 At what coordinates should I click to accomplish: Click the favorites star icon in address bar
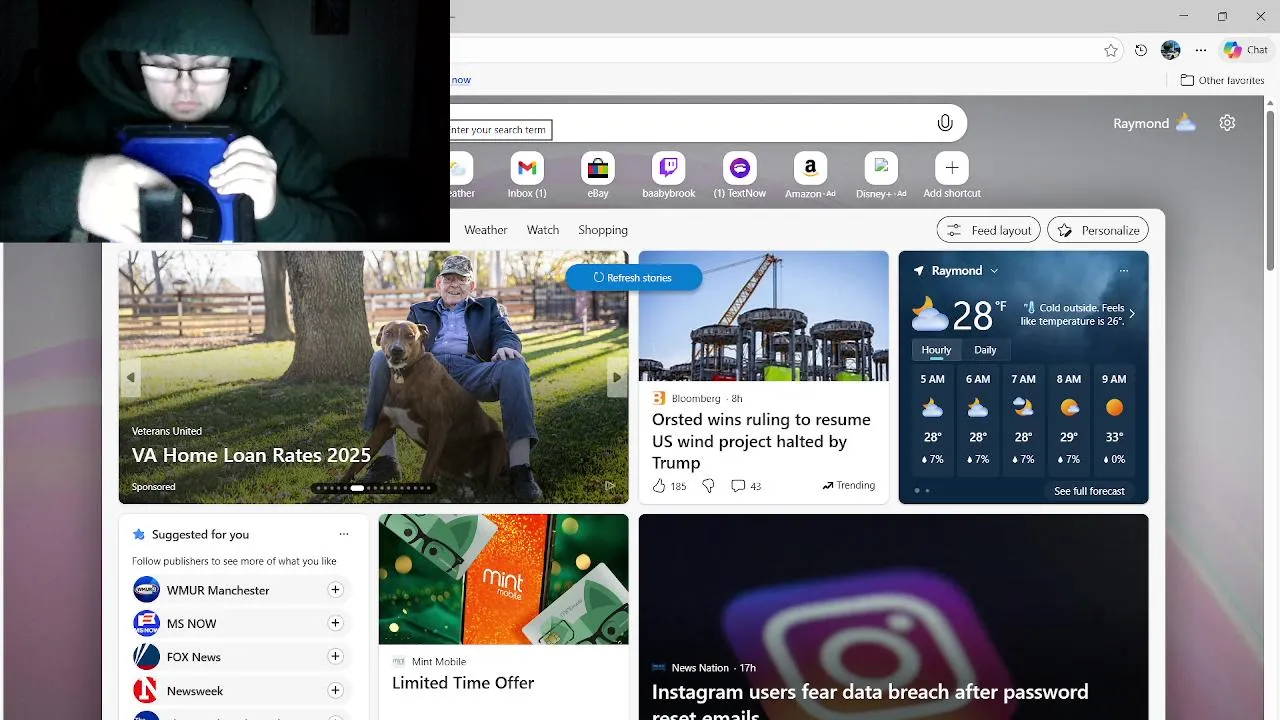click(x=1111, y=50)
